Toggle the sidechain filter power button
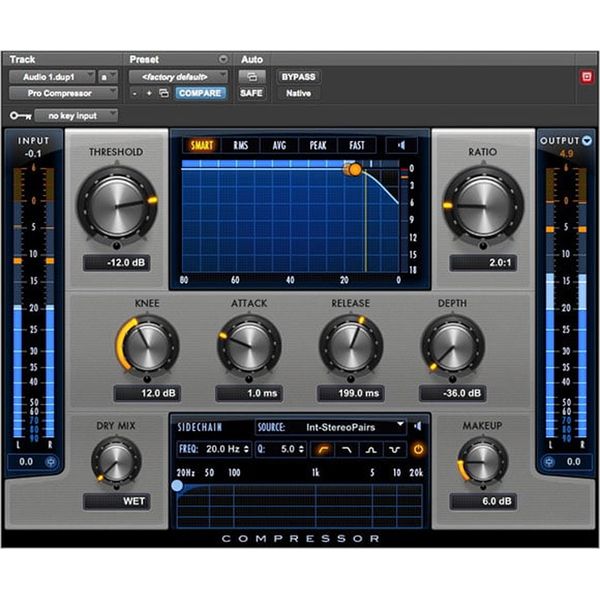Screen dimensions: 600x600 [418, 449]
